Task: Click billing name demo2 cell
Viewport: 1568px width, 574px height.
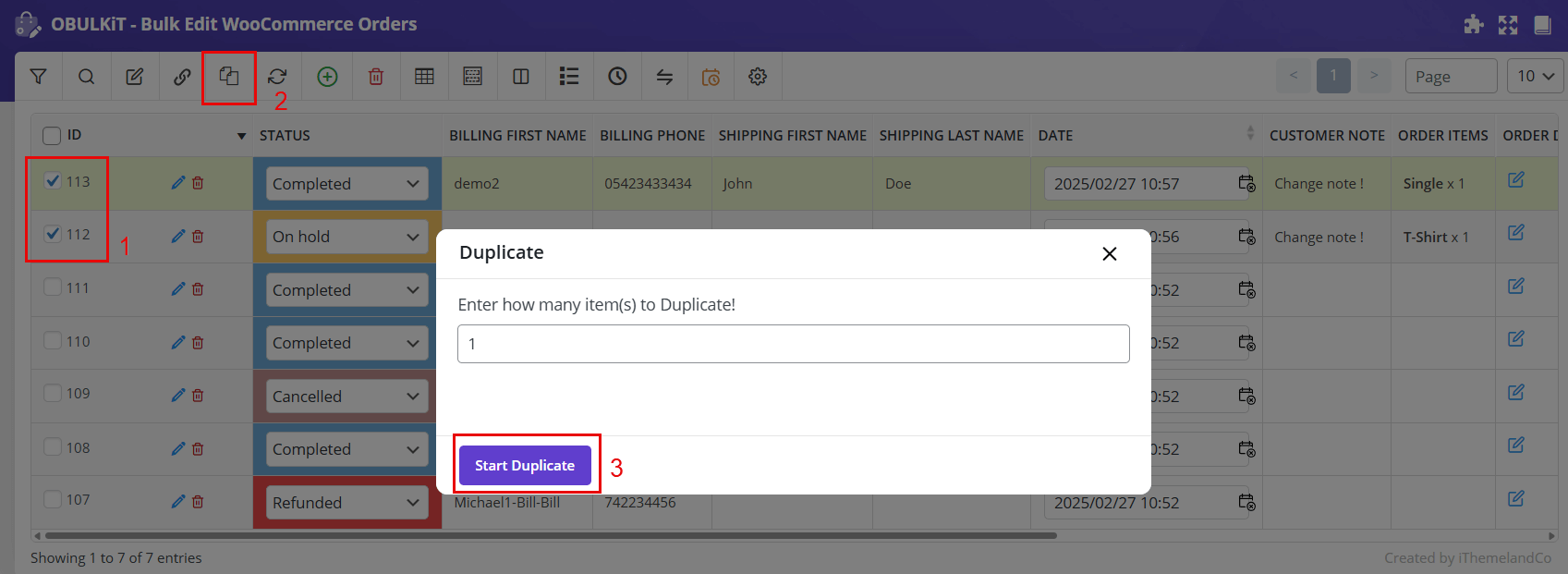Action: (x=477, y=184)
